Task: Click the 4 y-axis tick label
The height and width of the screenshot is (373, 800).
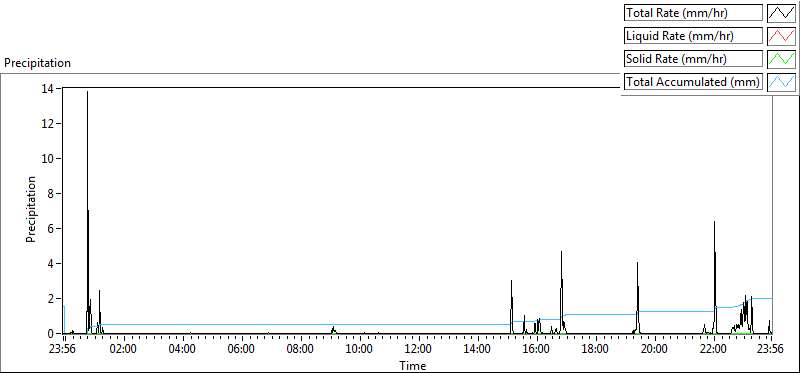Action: click(x=51, y=264)
